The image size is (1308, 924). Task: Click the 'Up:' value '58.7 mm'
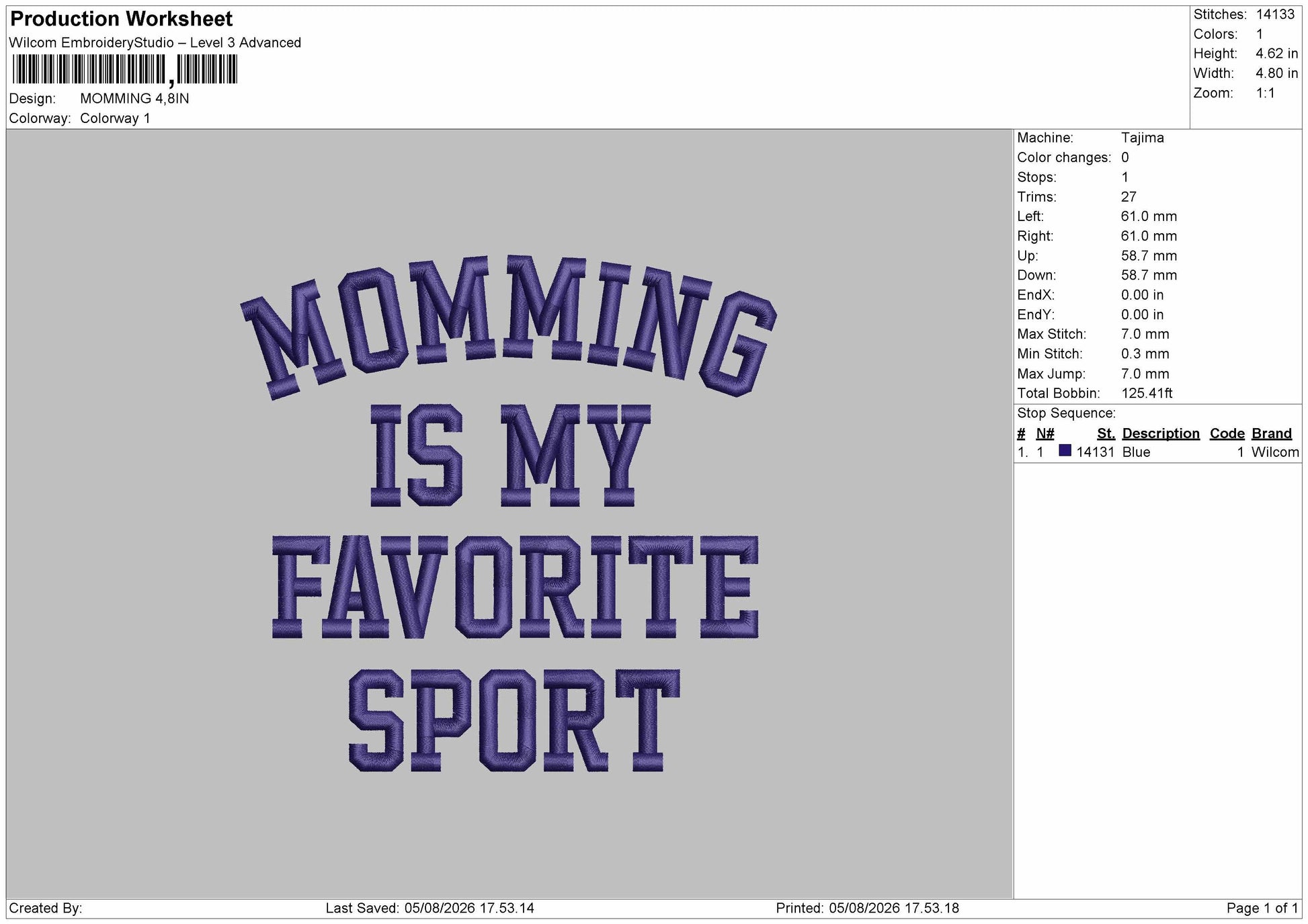1149,256
